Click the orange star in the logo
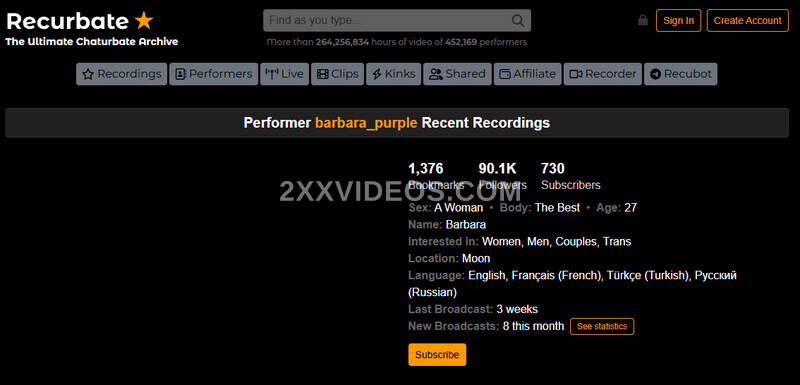Viewport: 800px width, 385px height. (144, 21)
